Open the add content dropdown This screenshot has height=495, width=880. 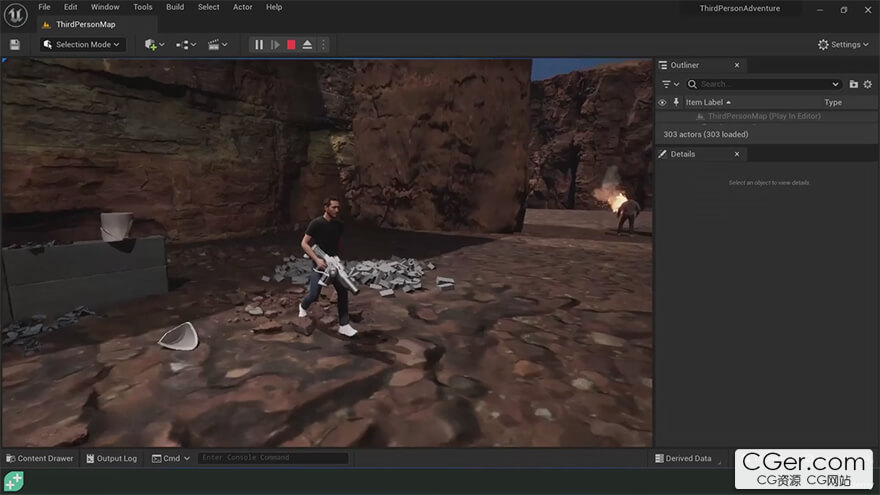(x=154, y=44)
